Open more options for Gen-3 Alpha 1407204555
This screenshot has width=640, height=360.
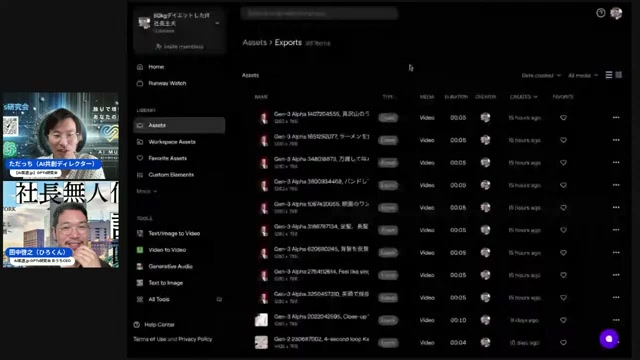point(616,118)
